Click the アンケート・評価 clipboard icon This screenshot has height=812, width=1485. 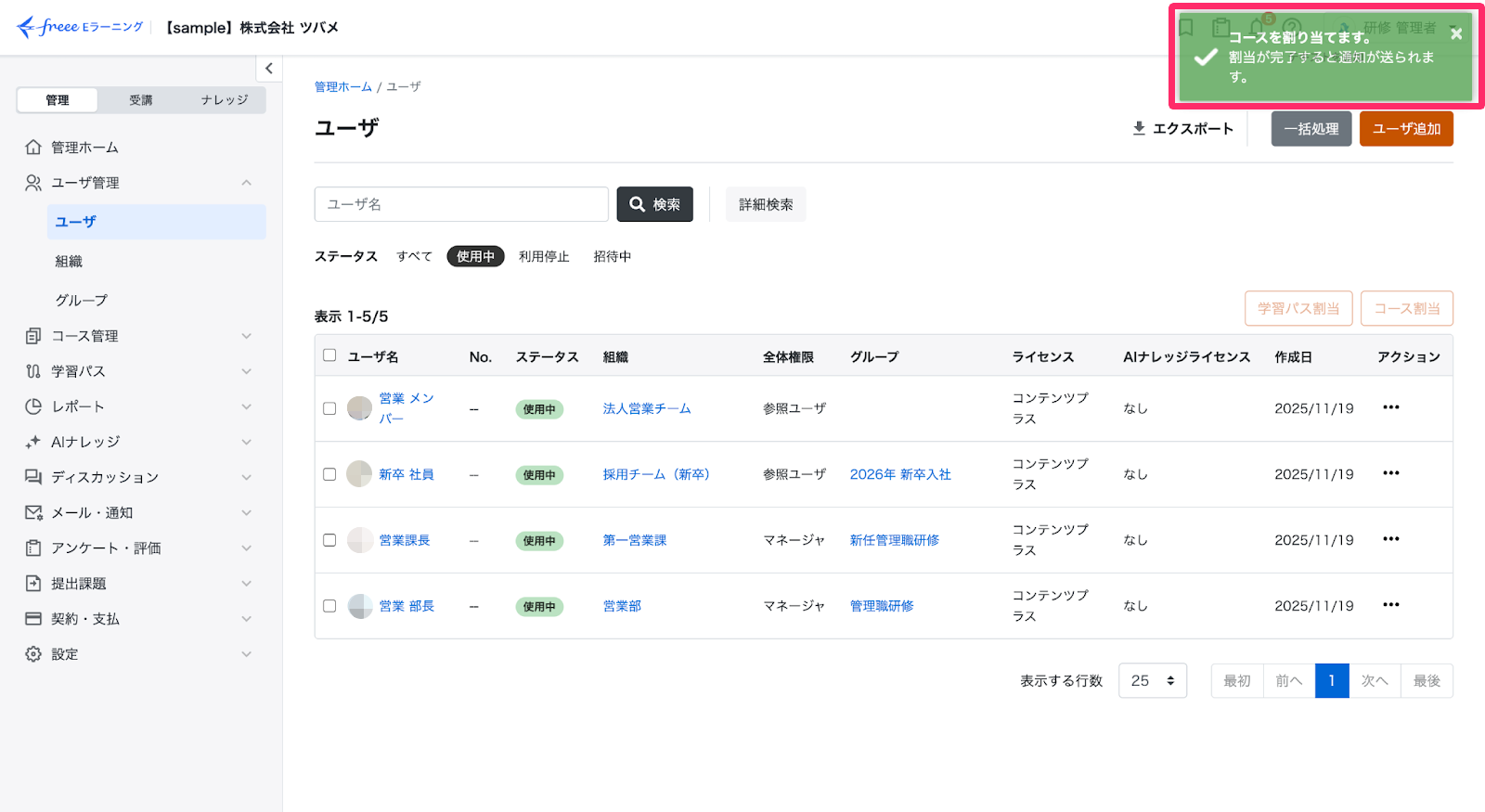(x=33, y=548)
